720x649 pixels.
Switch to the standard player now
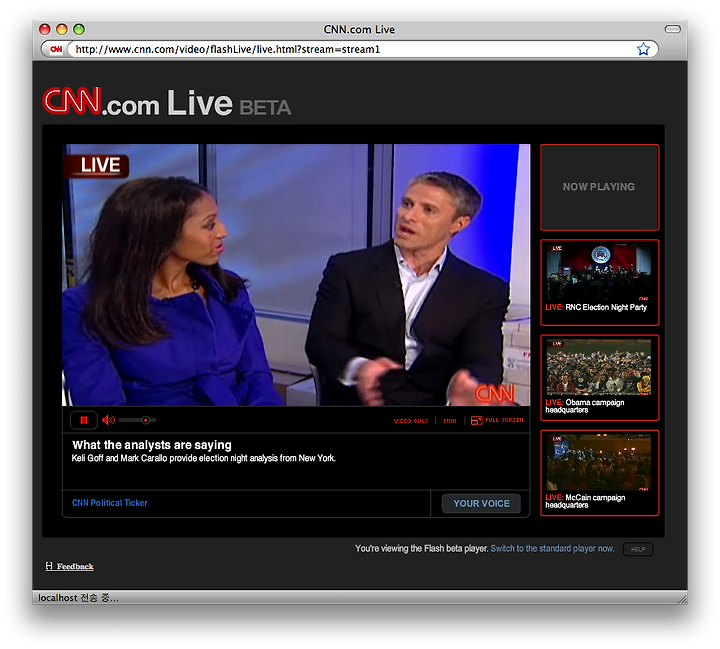pos(552,548)
